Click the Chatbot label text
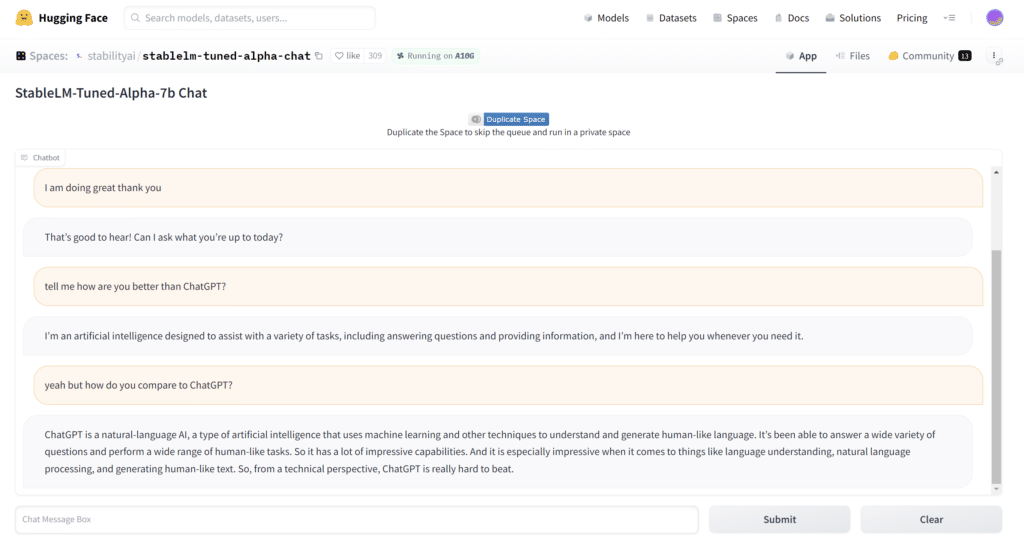The width and height of the screenshot is (1024, 550). (x=46, y=157)
